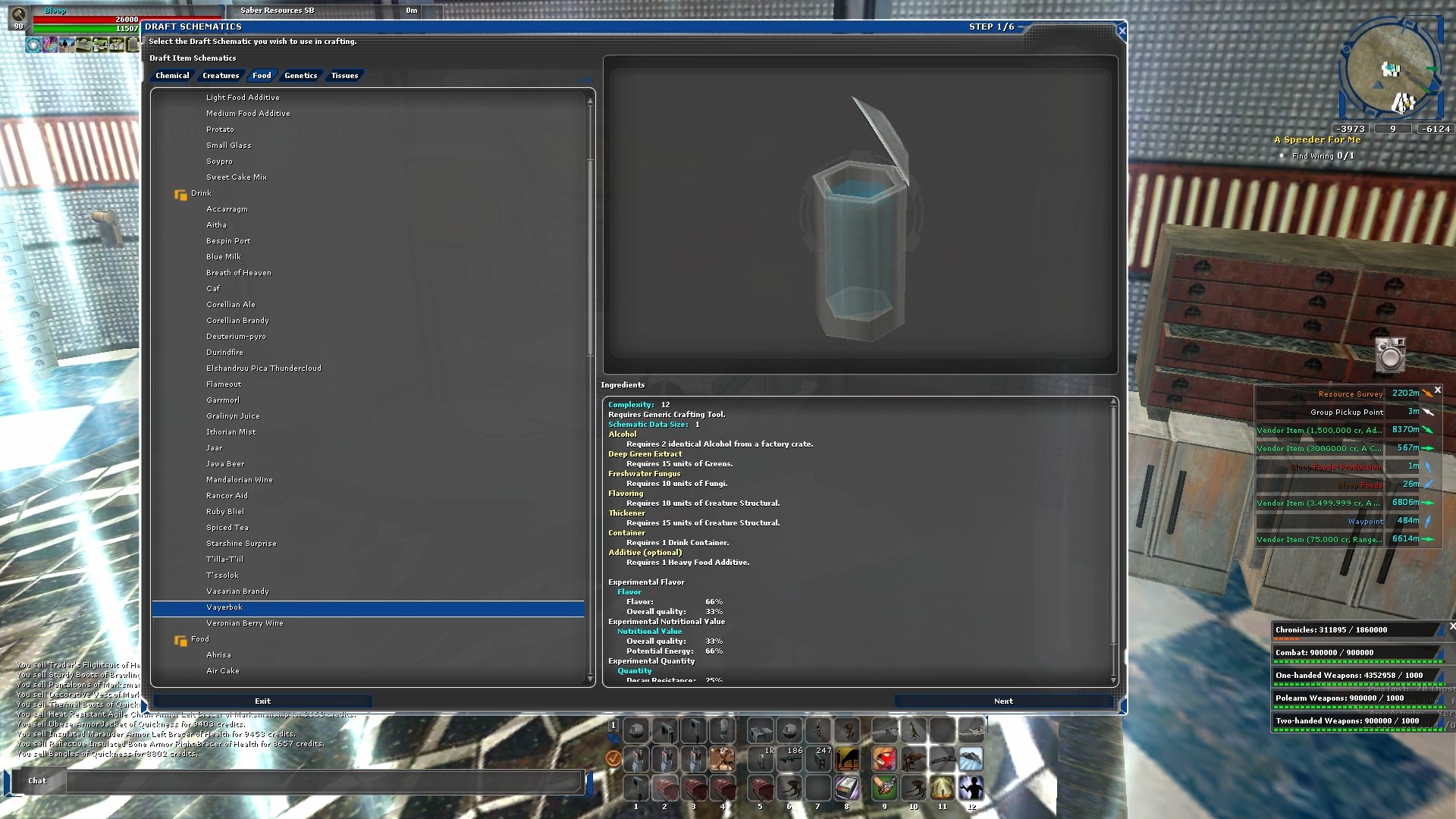The width and height of the screenshot is (1456, 819).
Task: Select the Blue Milk schematic
Action: 223,256
